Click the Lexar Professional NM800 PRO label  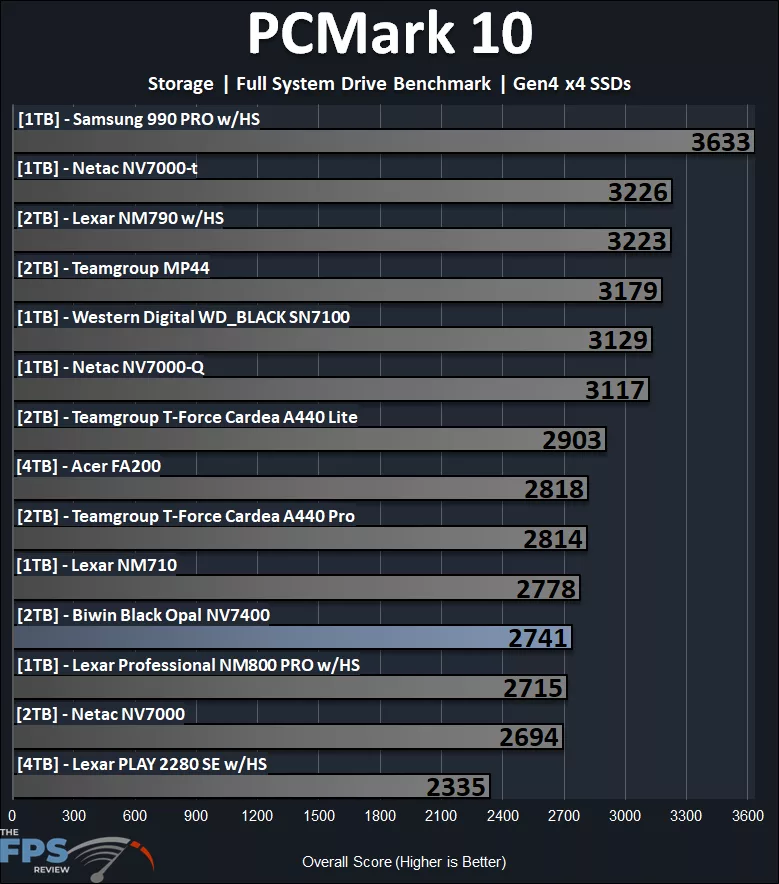(188, 665)
